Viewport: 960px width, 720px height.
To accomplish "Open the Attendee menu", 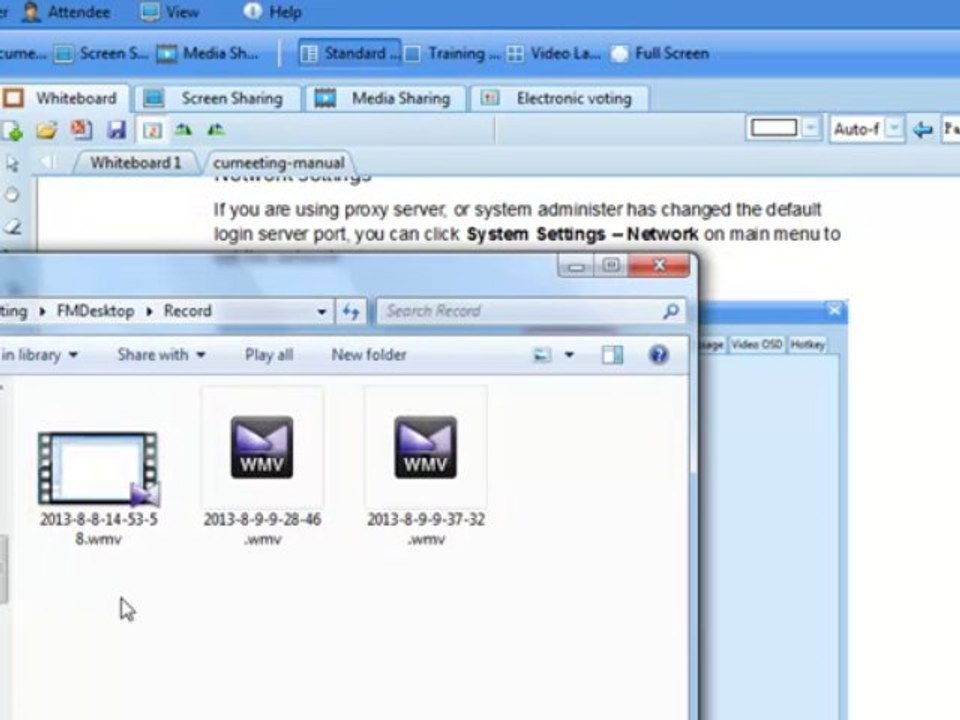I will (x=67, y=12).
